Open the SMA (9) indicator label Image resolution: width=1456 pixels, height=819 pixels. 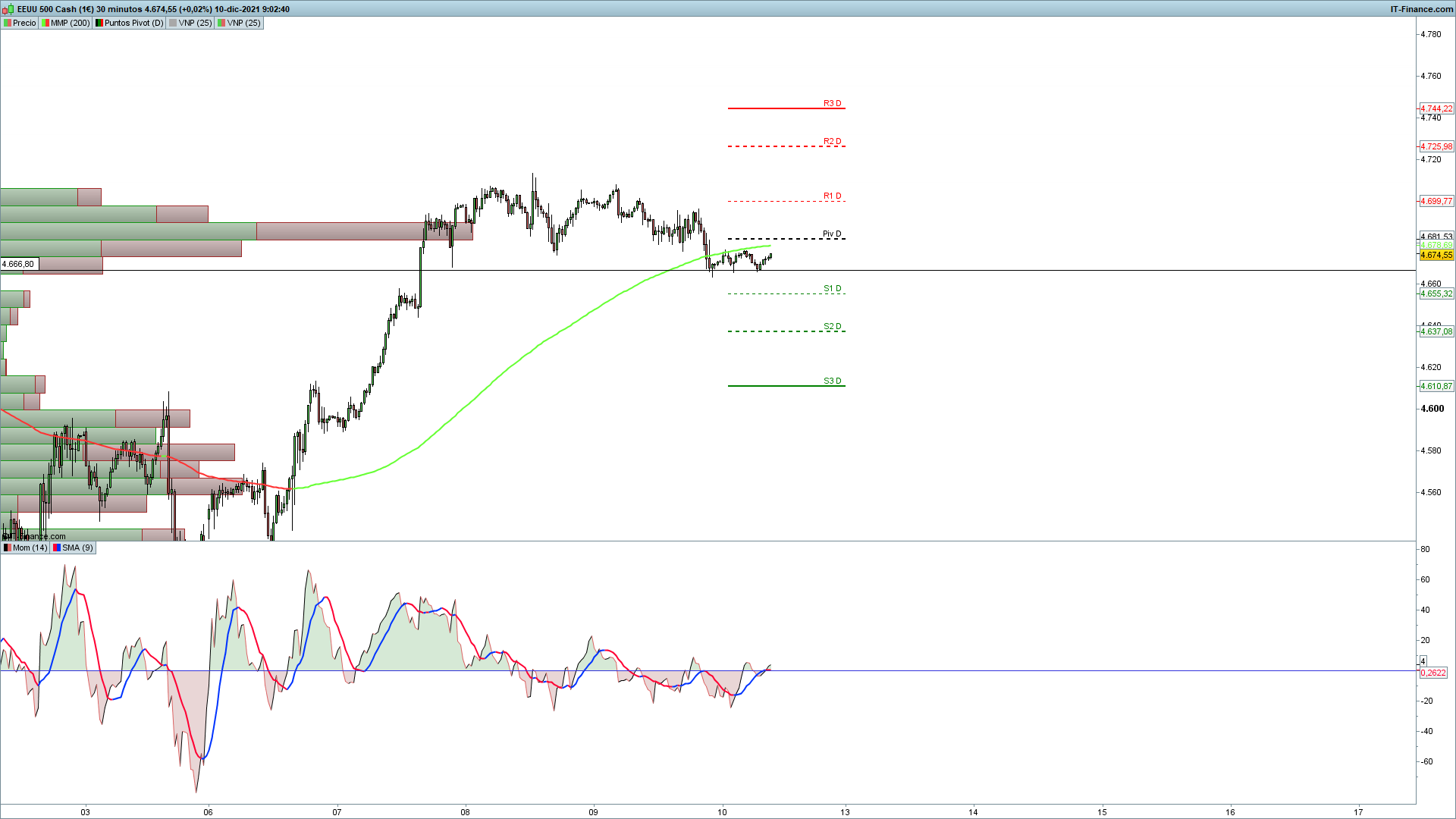[73, 548]
